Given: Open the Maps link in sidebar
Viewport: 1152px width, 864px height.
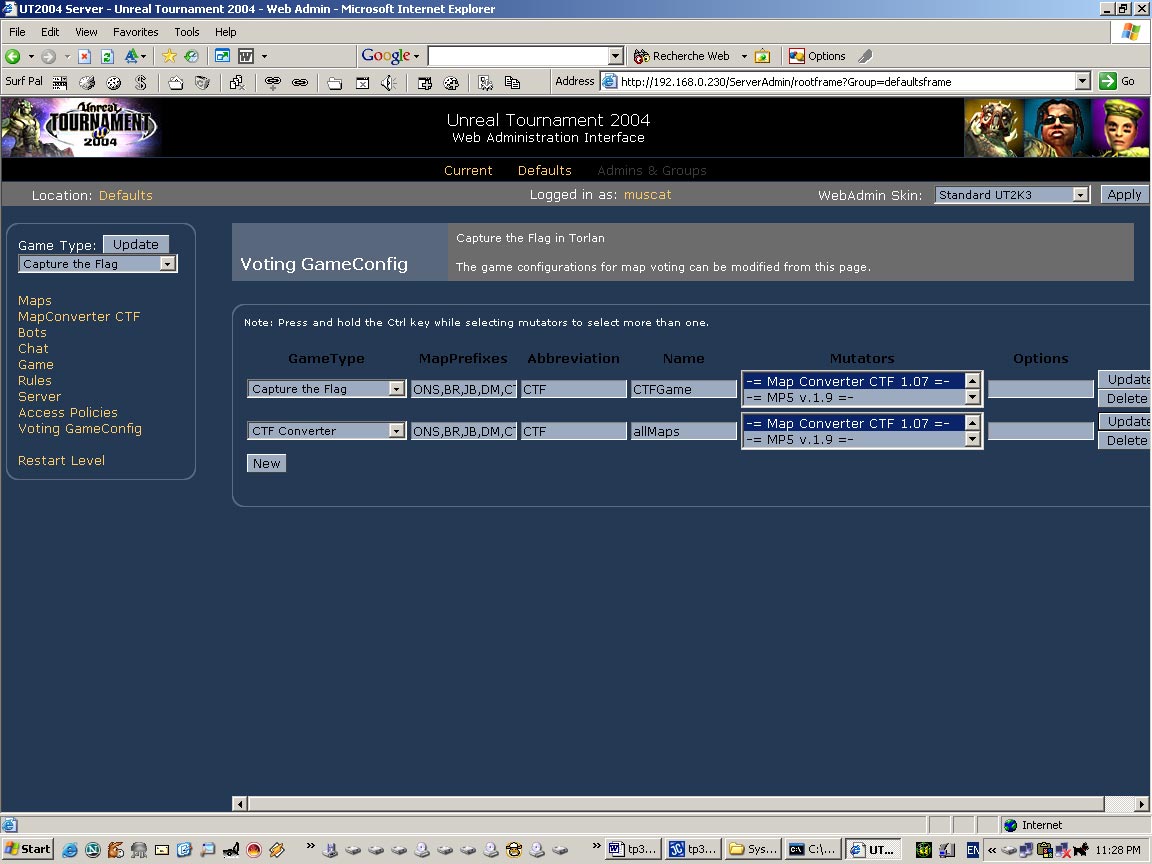Looking at the screenshot, I should (x=35, y=300).
